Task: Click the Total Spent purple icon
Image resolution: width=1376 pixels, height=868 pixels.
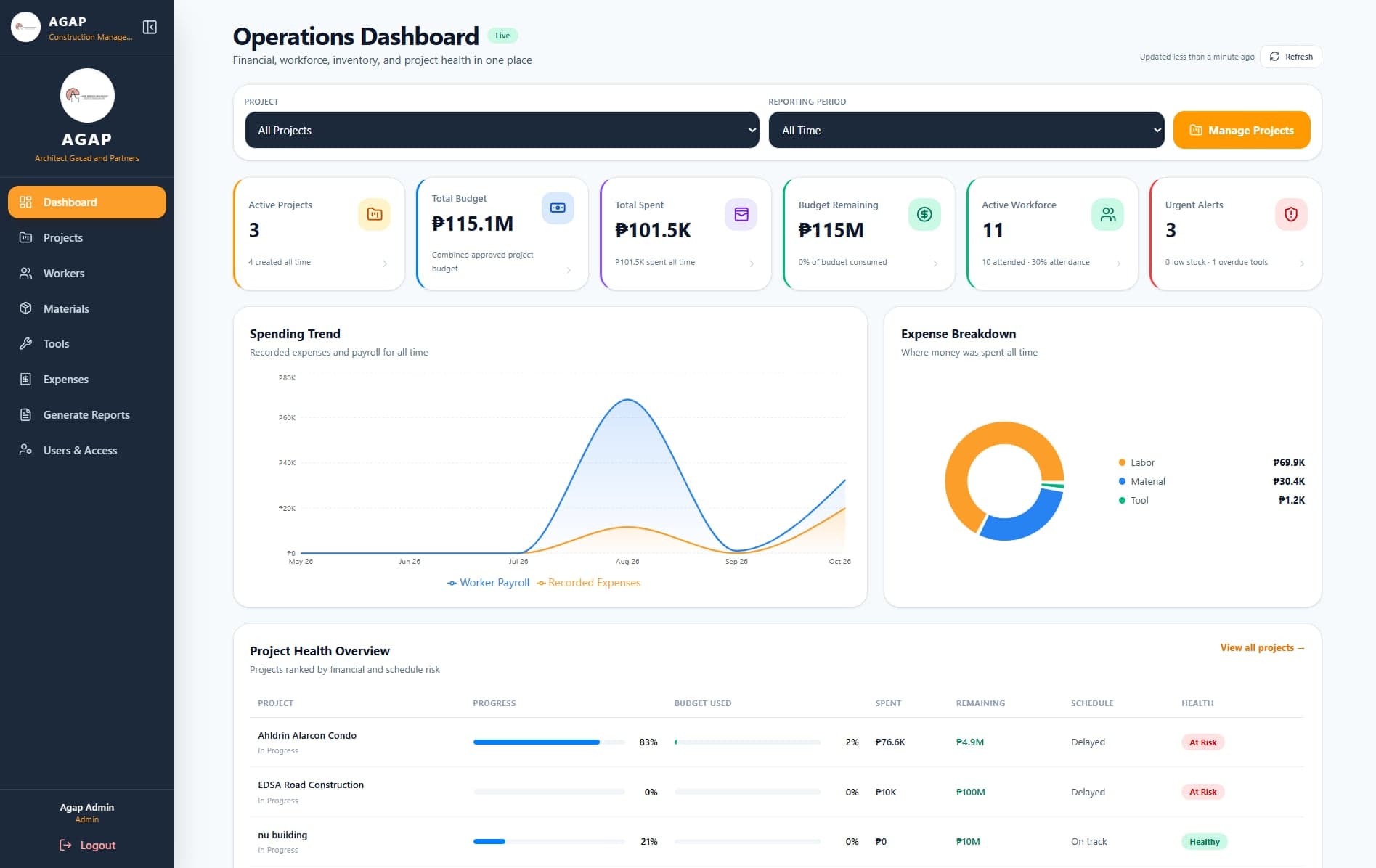Action: pyautogui.click(x=741, y=214)
